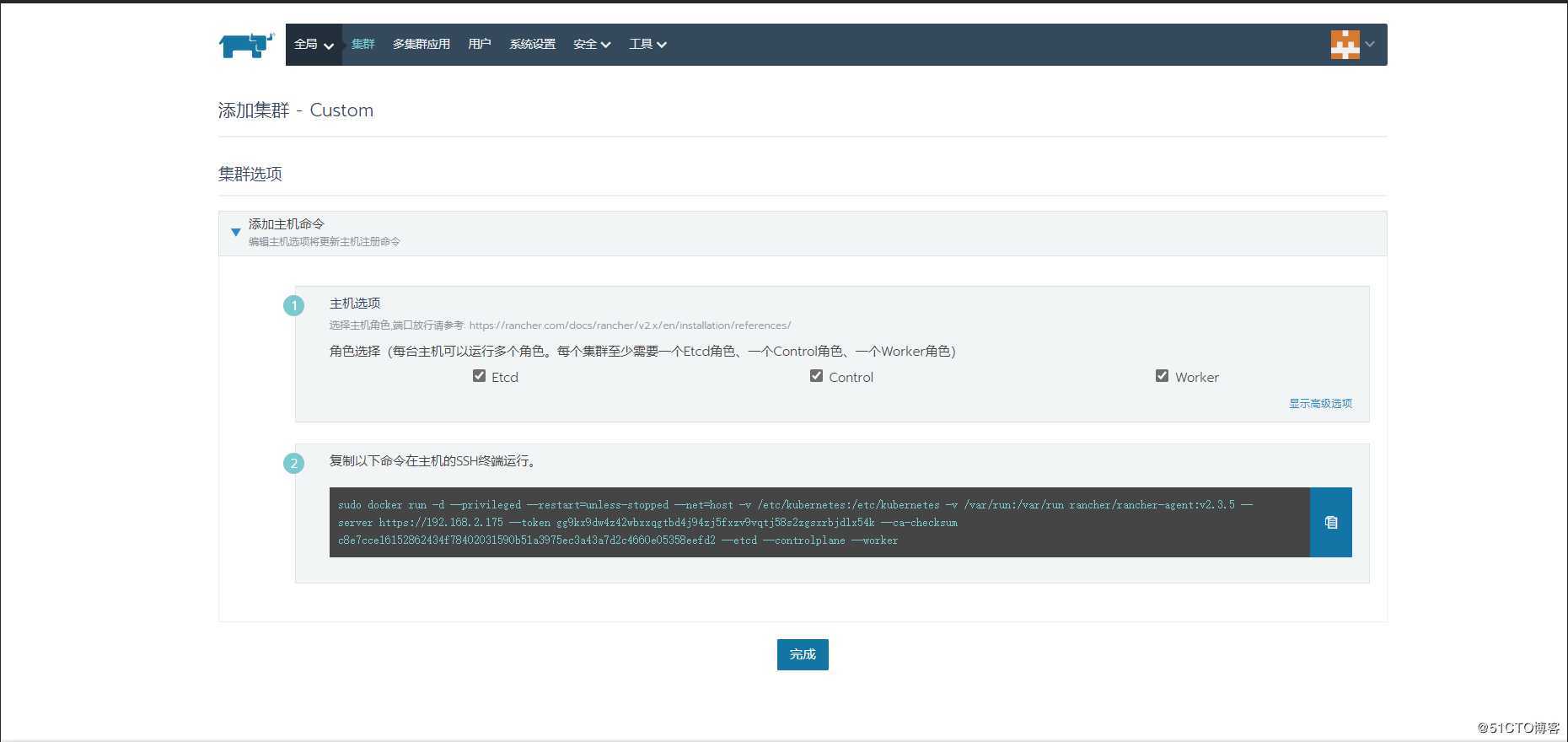Viewport: 1568px width, 742px height.
Task: Open the 全局 global dropdown
Action: click(314, 45)
